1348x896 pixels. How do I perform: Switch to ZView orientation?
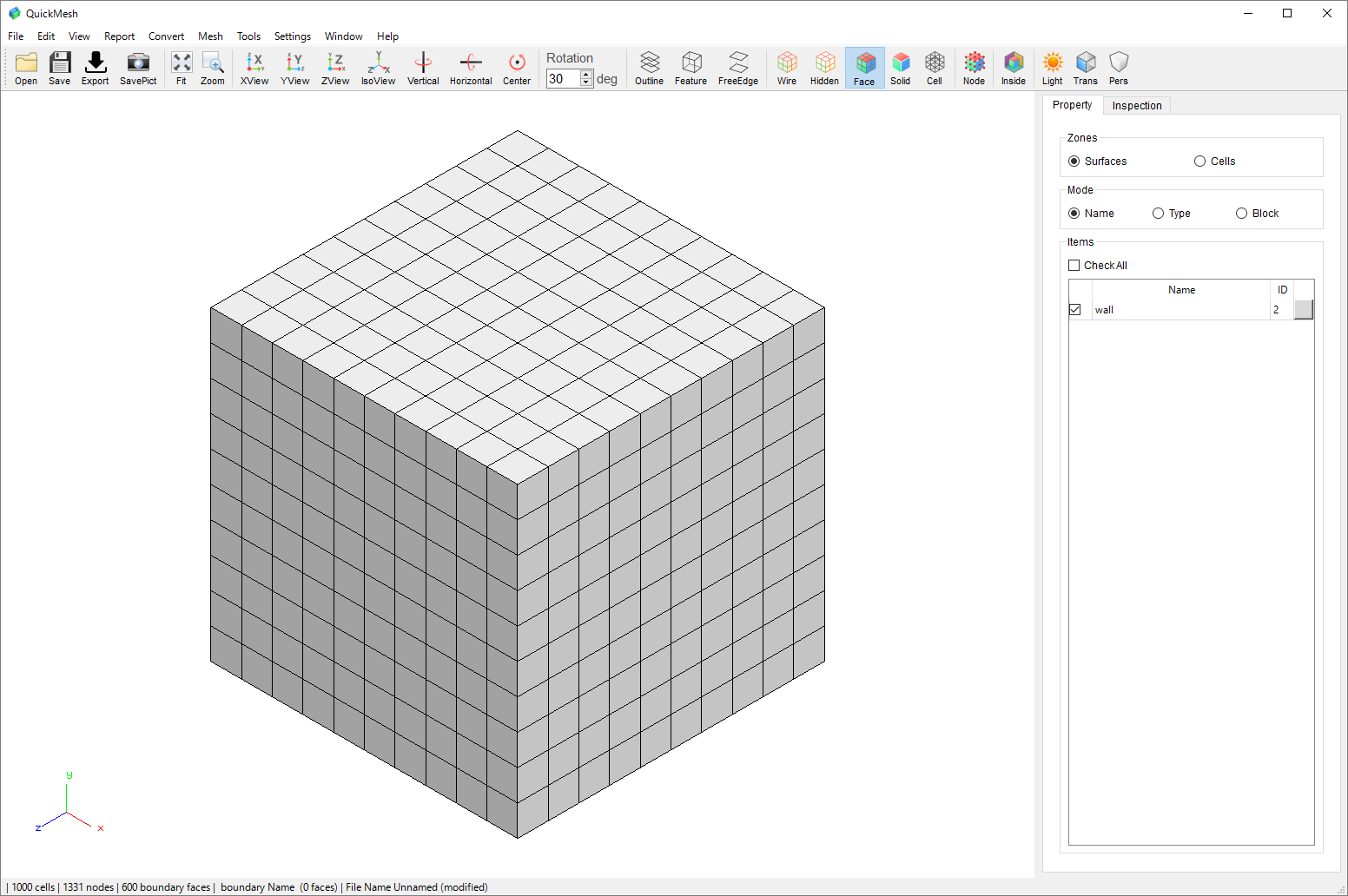[x=335, y=68]
